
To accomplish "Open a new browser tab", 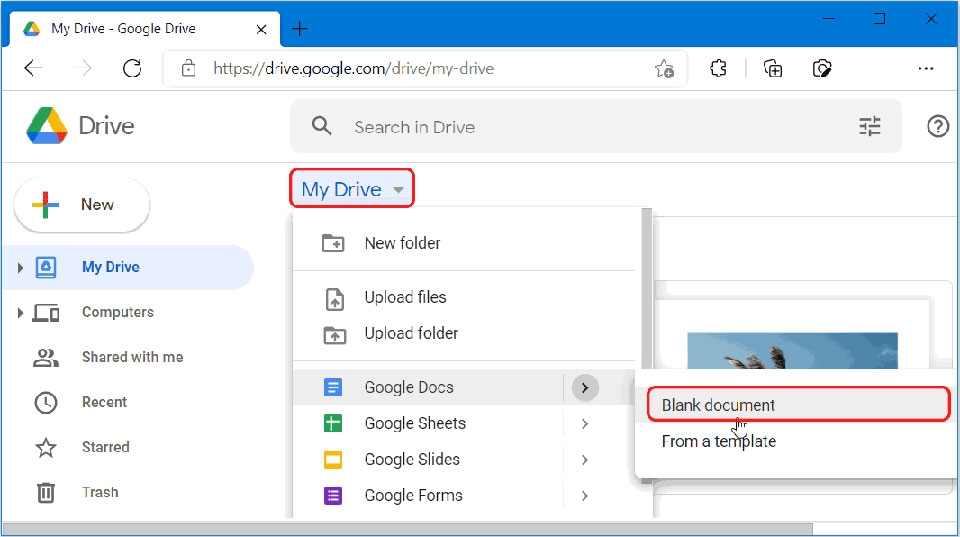I will click(x=299, y=29).
